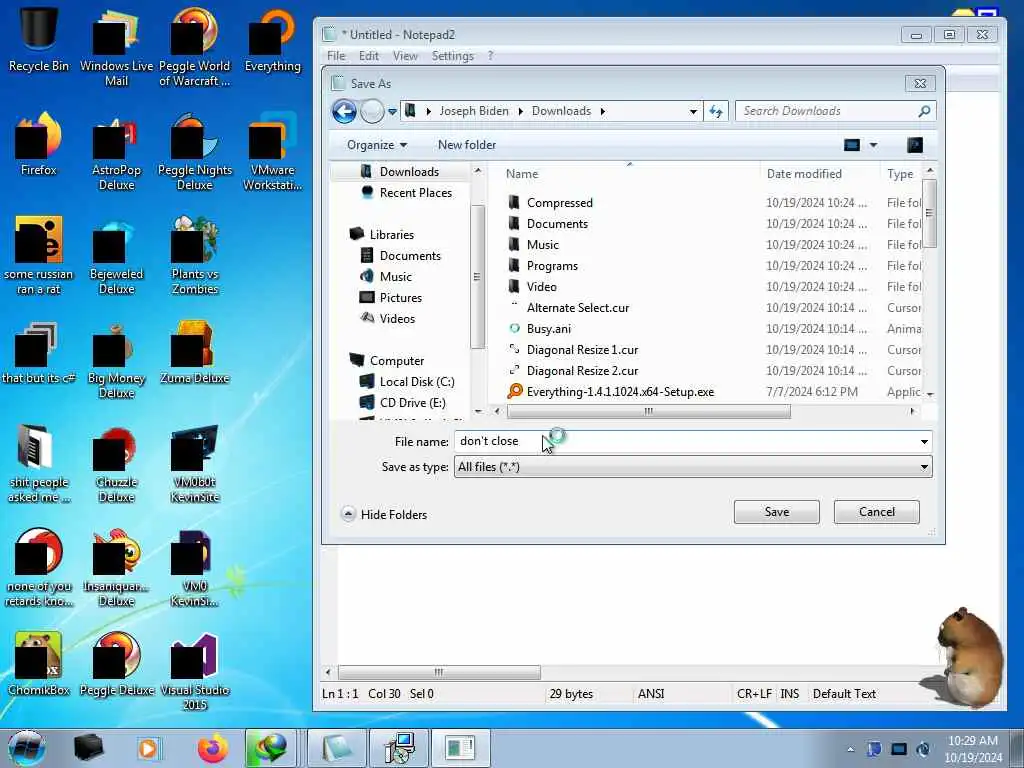Select Everything-1.4.1.1024.x64-Setup.exe file

coord(611,392)
